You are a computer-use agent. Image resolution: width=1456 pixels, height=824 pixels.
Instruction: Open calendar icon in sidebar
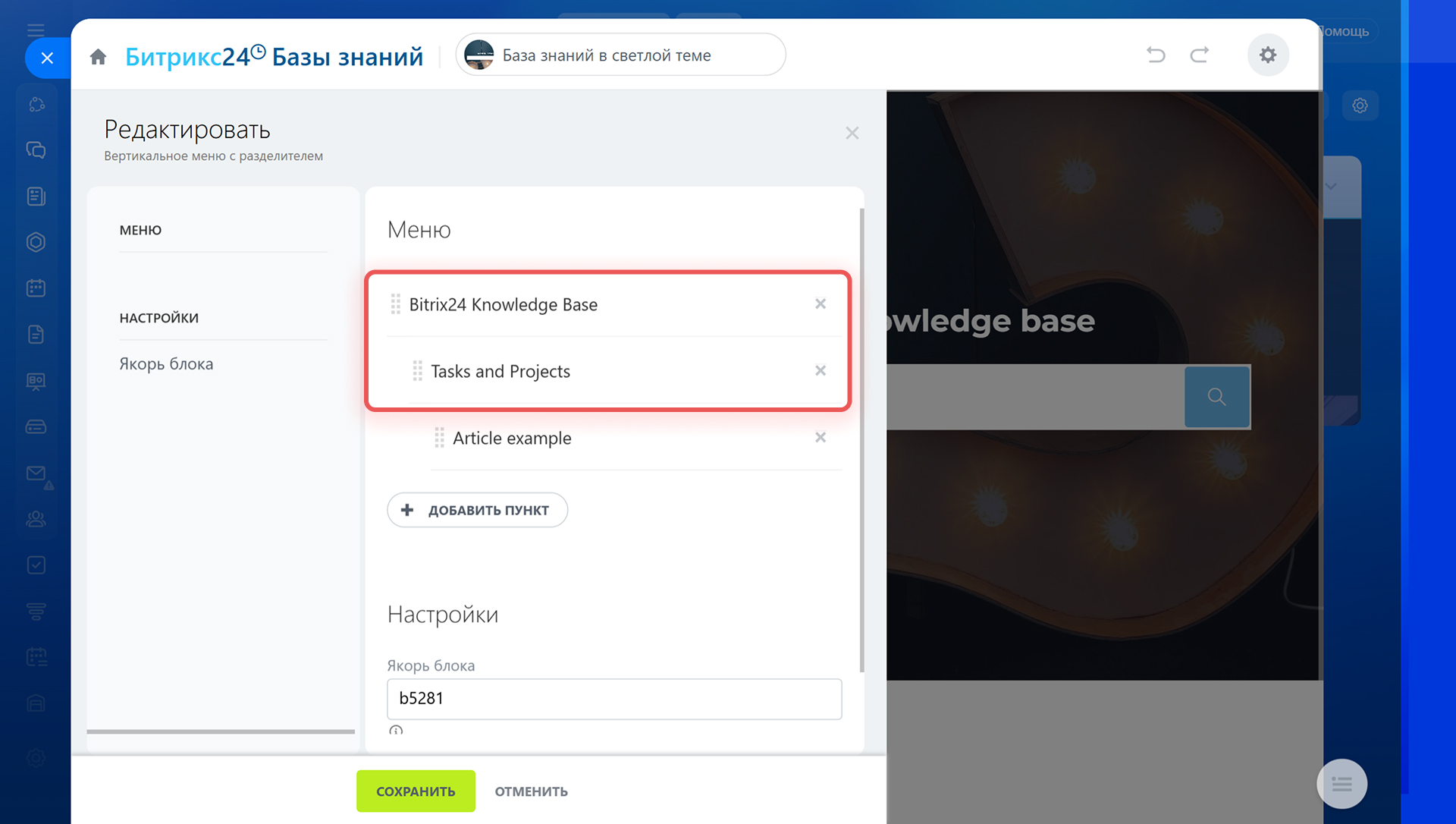pos(36,288)
